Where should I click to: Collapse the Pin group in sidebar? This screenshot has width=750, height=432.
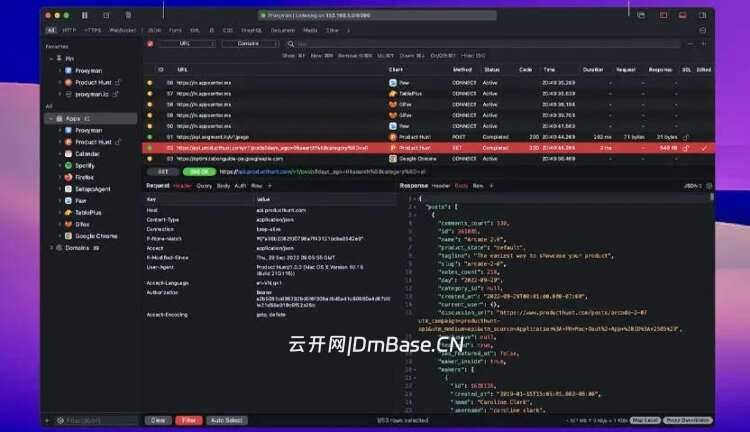51,58
